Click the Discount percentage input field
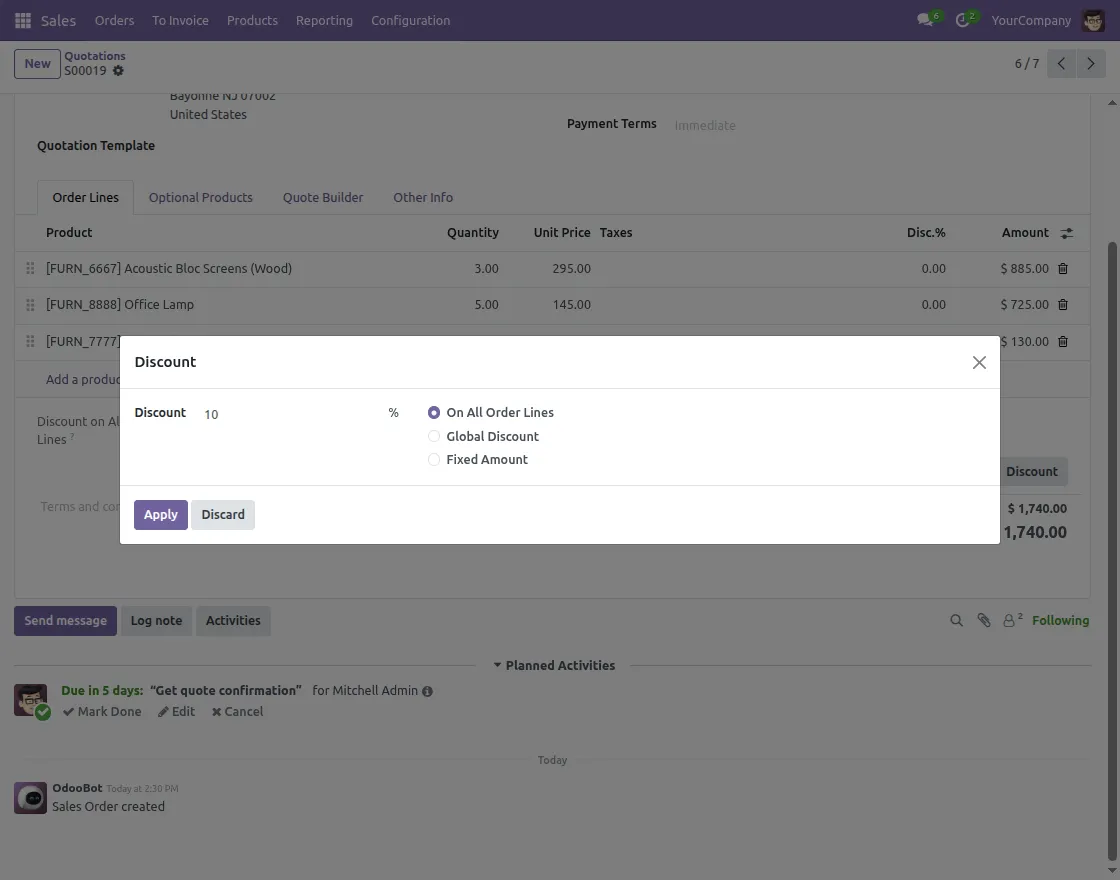Image resolution: width=1120 pixels, height=880 pixels. tap(290, 414)
